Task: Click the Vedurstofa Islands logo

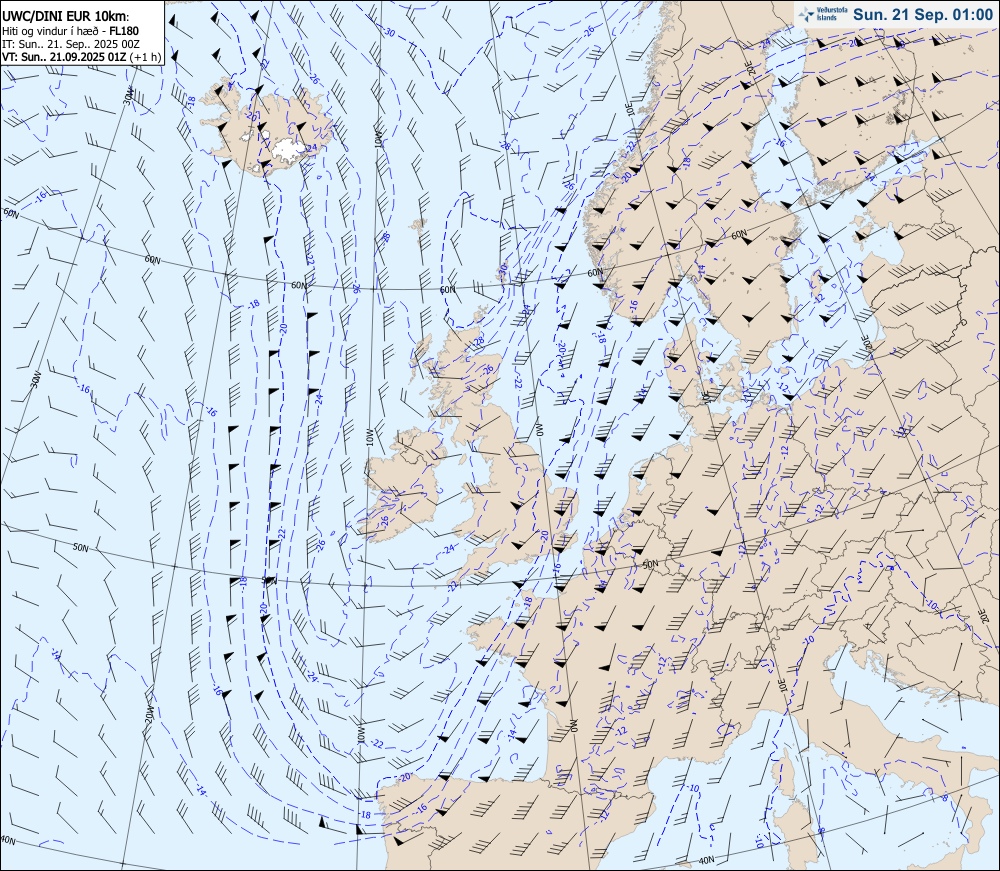Action: coord(823,13)
